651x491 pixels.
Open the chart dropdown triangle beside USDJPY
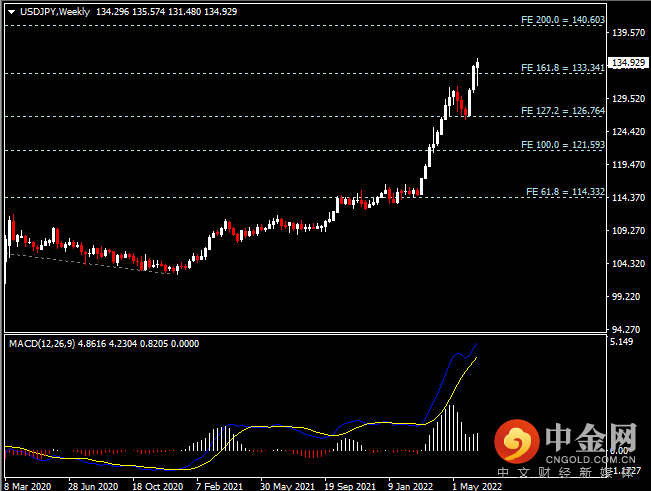click(x=12, y=12)
